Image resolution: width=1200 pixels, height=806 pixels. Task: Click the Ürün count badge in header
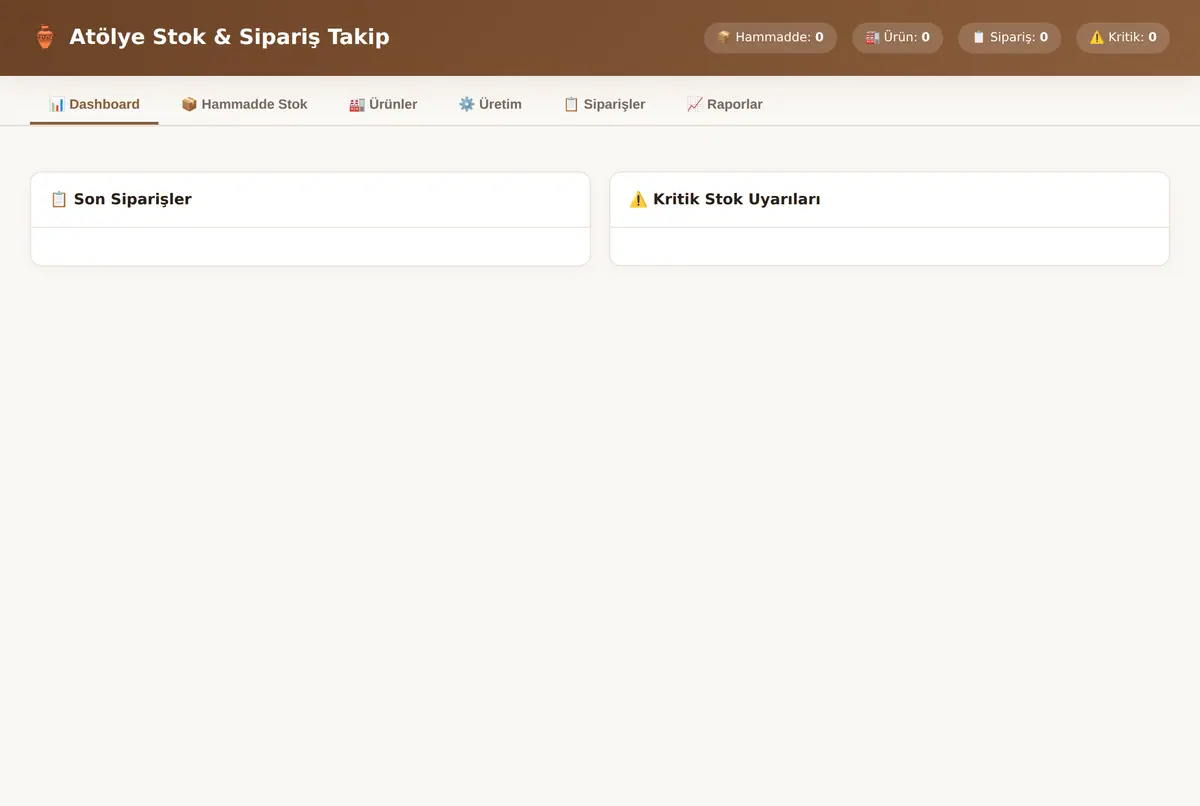897,38
